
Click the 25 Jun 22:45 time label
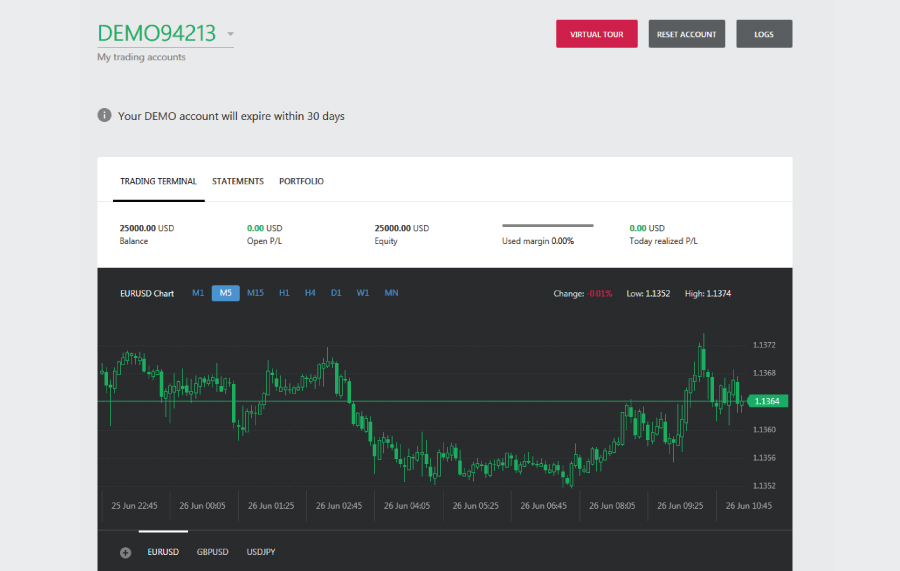pos(134,506)
